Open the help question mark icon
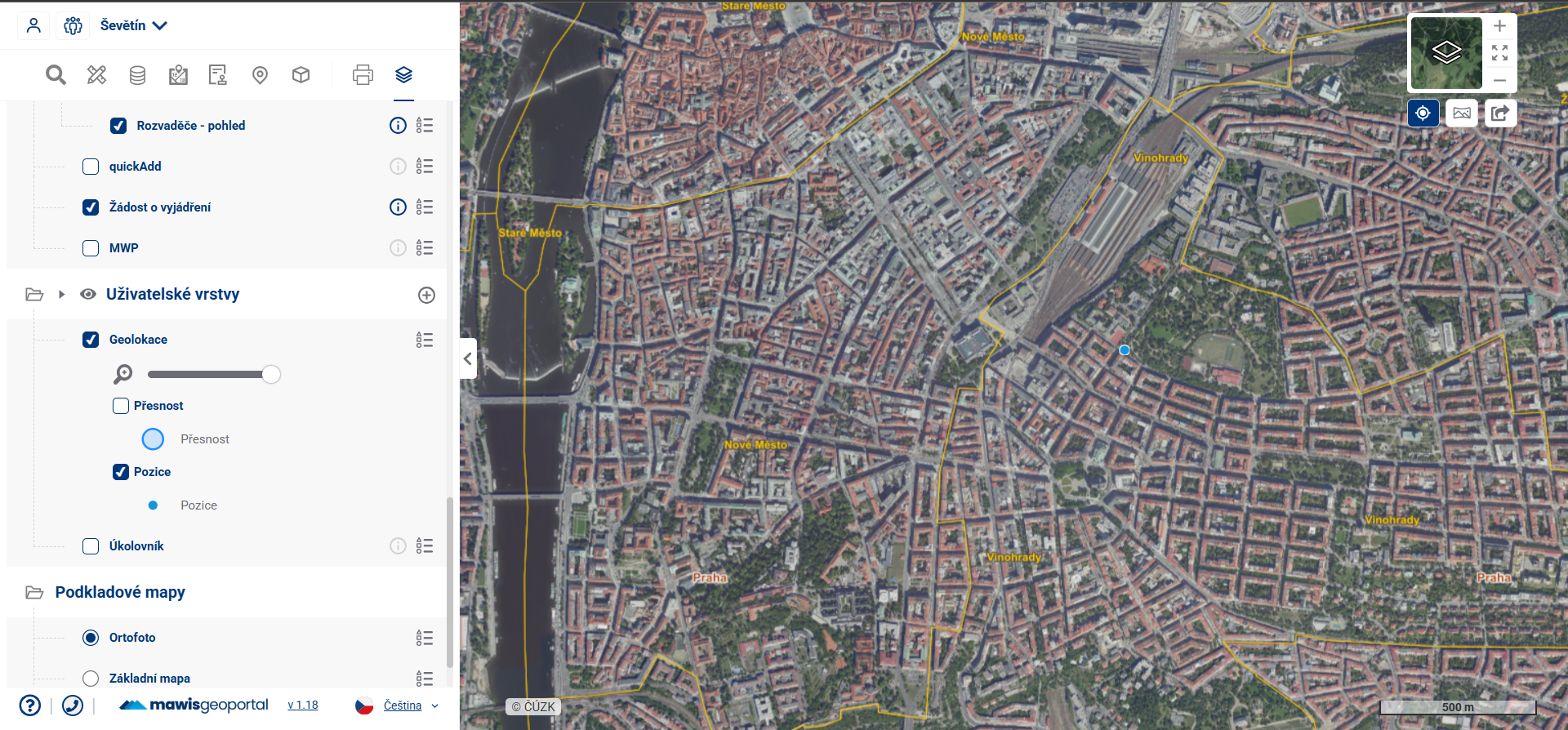Screen dimensions: 1568x730 click(30, 705)
